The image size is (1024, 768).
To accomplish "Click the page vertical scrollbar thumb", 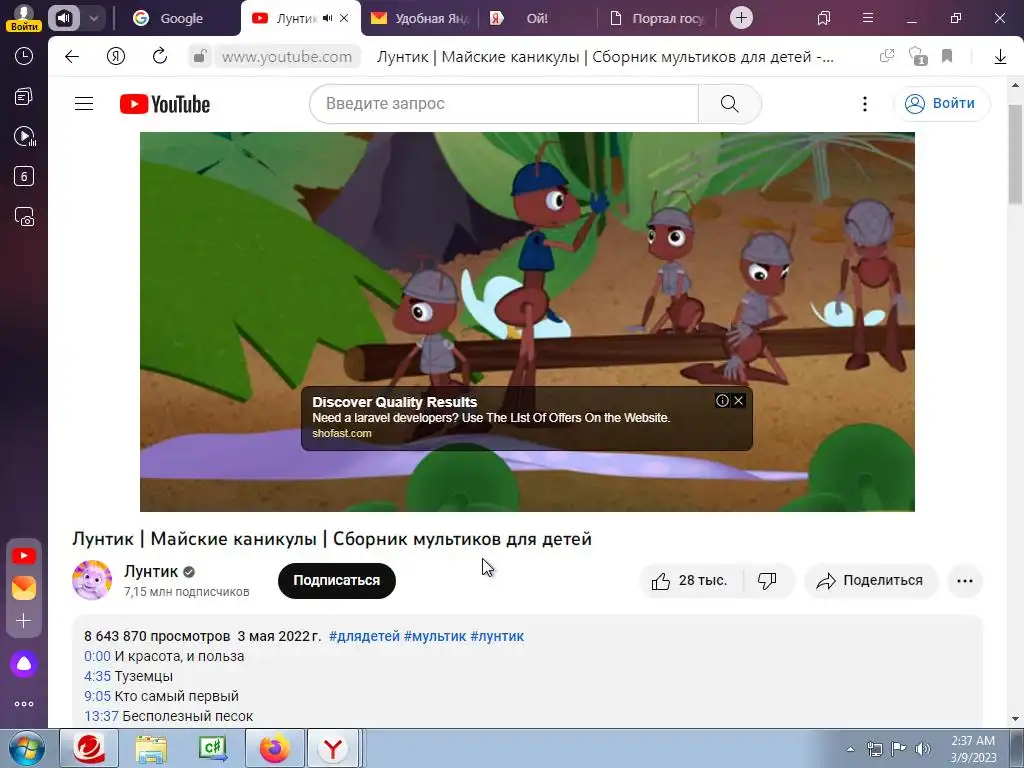I will tap(1016, 153).
